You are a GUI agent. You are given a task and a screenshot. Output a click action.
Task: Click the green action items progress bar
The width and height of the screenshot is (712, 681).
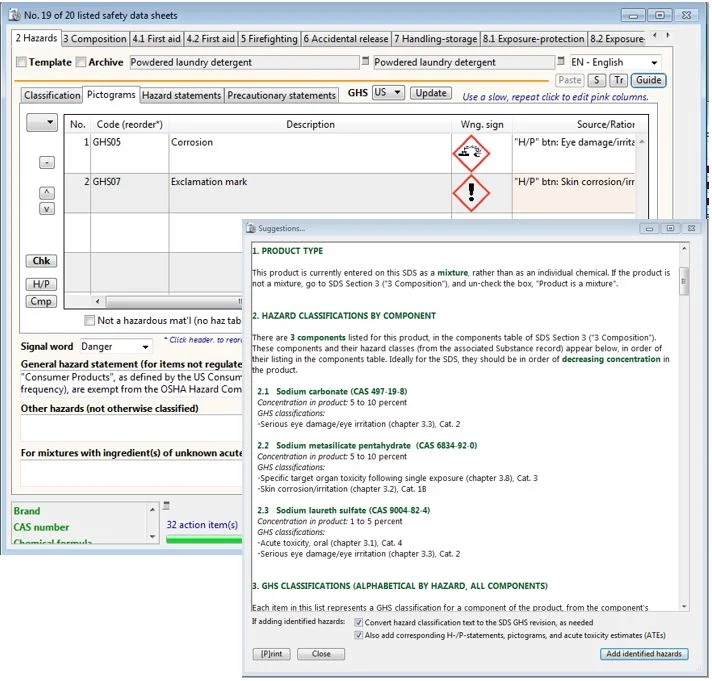pyautogui.click(x=204, y=540)
